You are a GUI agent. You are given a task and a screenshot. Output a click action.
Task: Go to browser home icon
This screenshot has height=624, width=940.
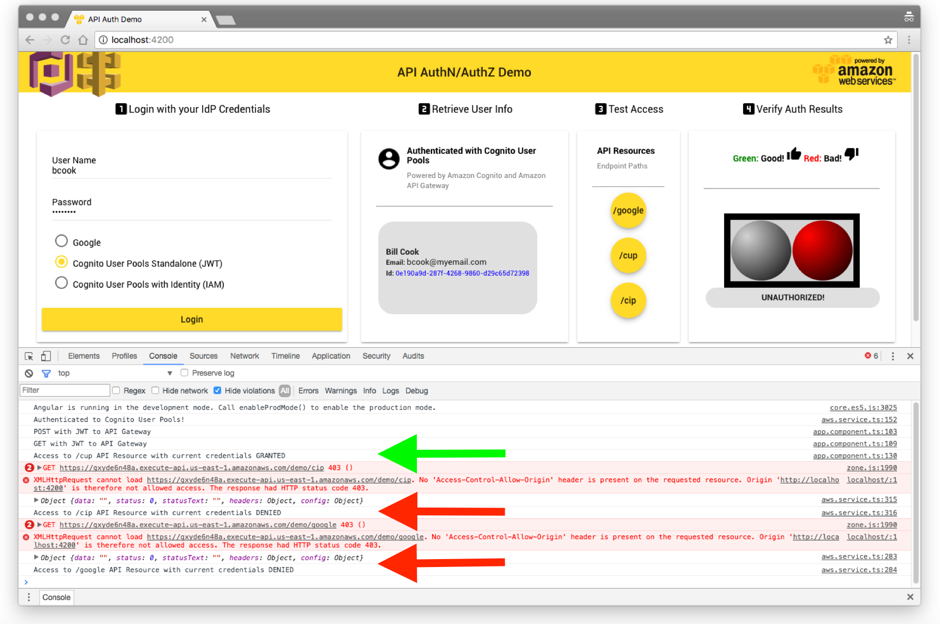pos(83,40)
